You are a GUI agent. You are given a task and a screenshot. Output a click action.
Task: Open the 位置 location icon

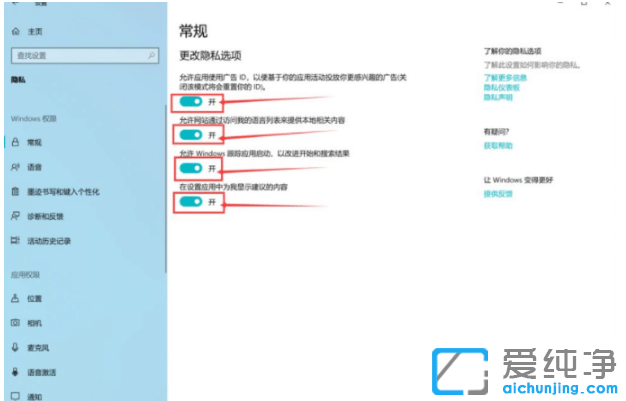(15, 298)
